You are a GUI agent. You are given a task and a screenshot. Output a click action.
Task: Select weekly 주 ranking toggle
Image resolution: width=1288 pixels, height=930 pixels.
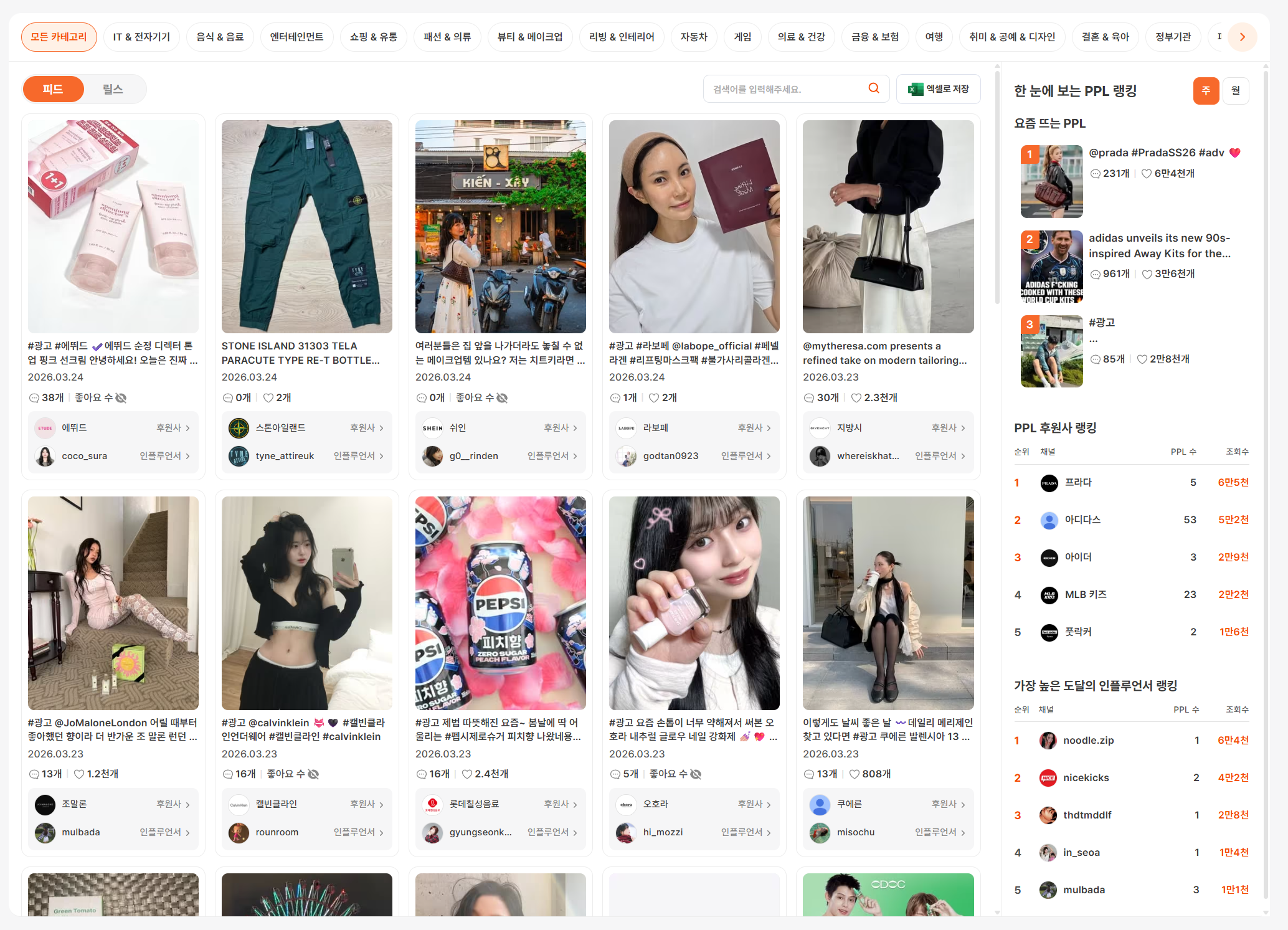coord(1206,91)
